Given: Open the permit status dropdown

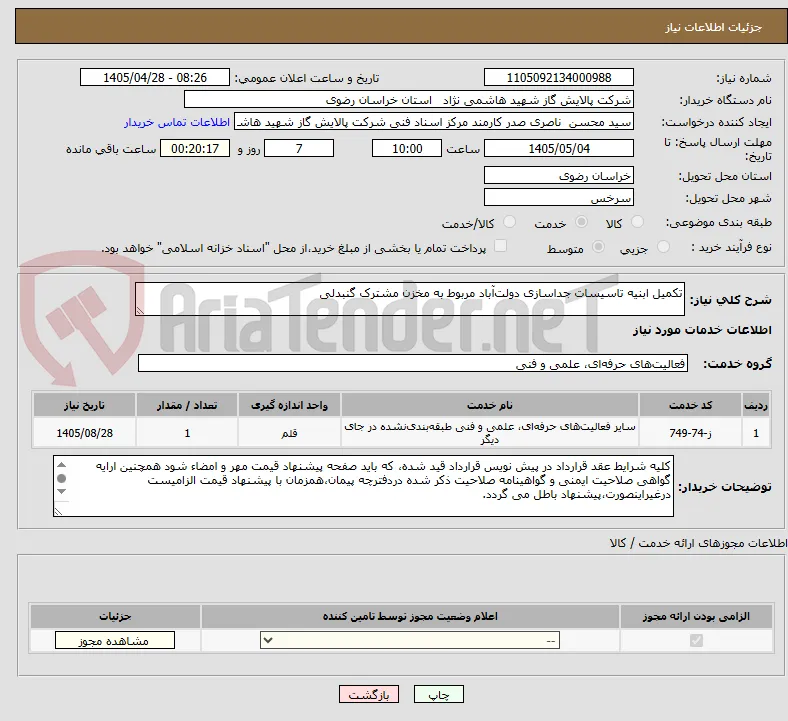Looking at the screenshot, I should pyautogui.click(x=410, y=641).
